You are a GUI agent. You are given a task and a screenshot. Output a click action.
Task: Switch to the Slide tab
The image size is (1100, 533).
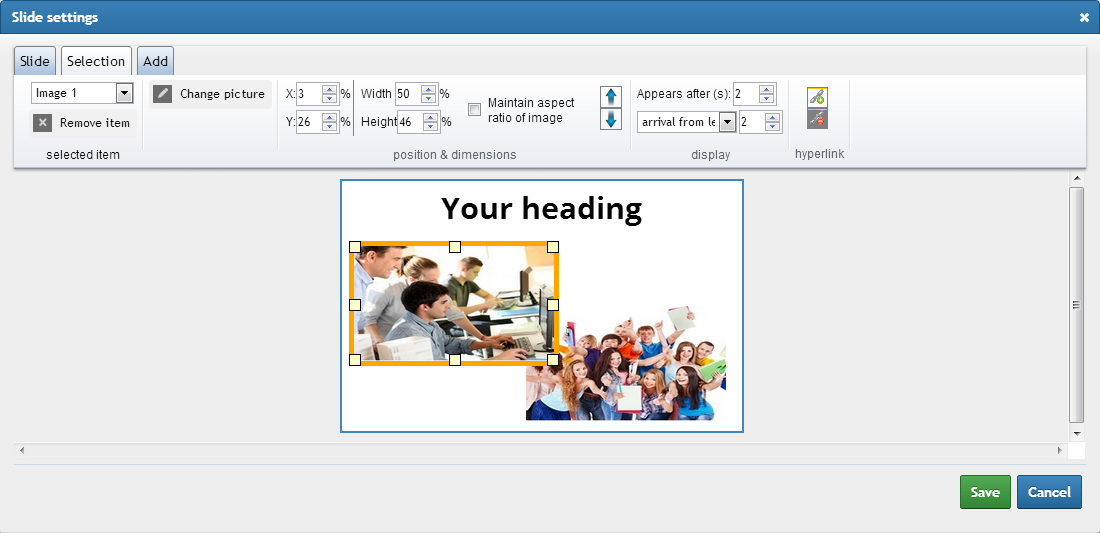34,61
